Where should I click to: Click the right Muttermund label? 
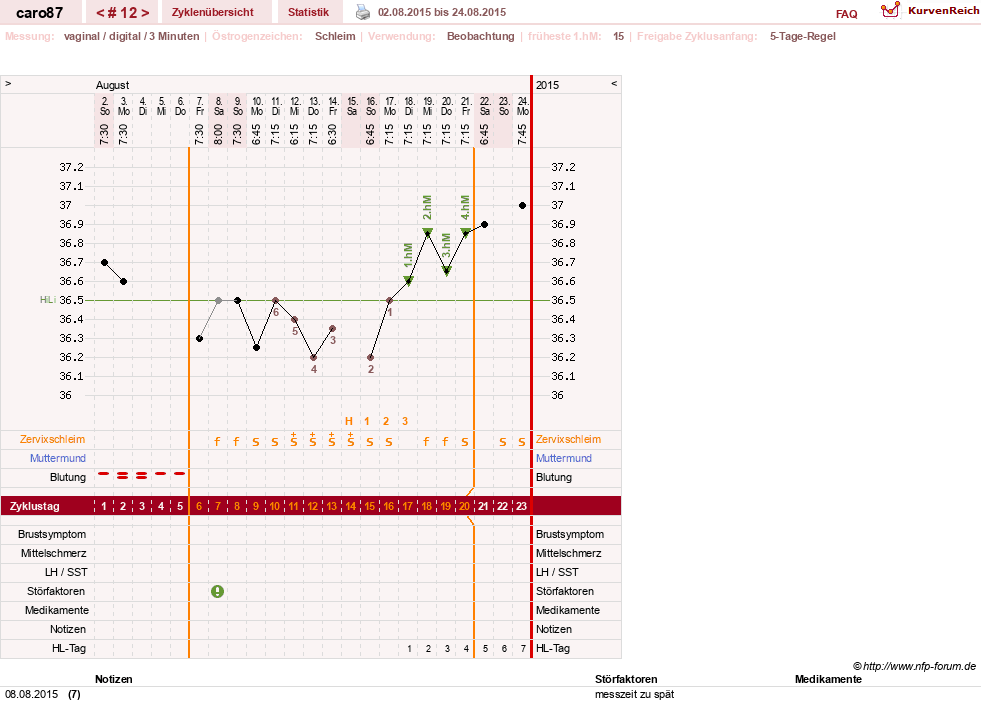tap(564, 458)
